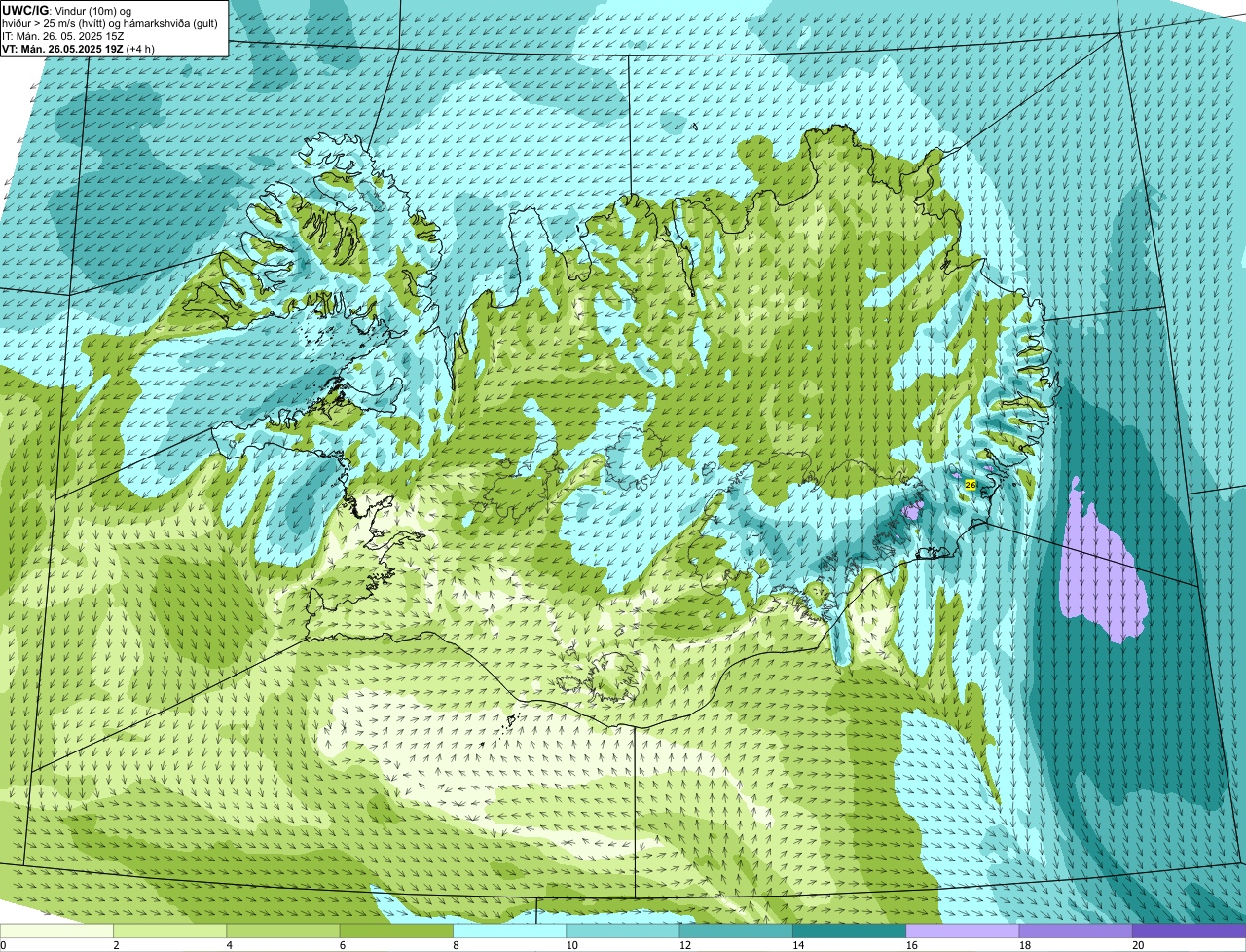Click the '8' label on the color scale
The width and height of the screenshot is (1246, 952).
pos(456,945)
